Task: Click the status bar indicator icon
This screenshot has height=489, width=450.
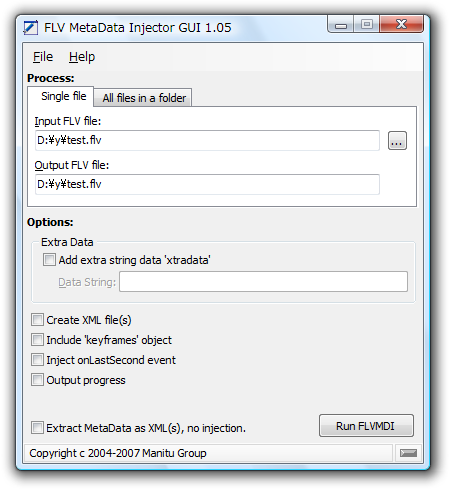Action: coord(408,453)
